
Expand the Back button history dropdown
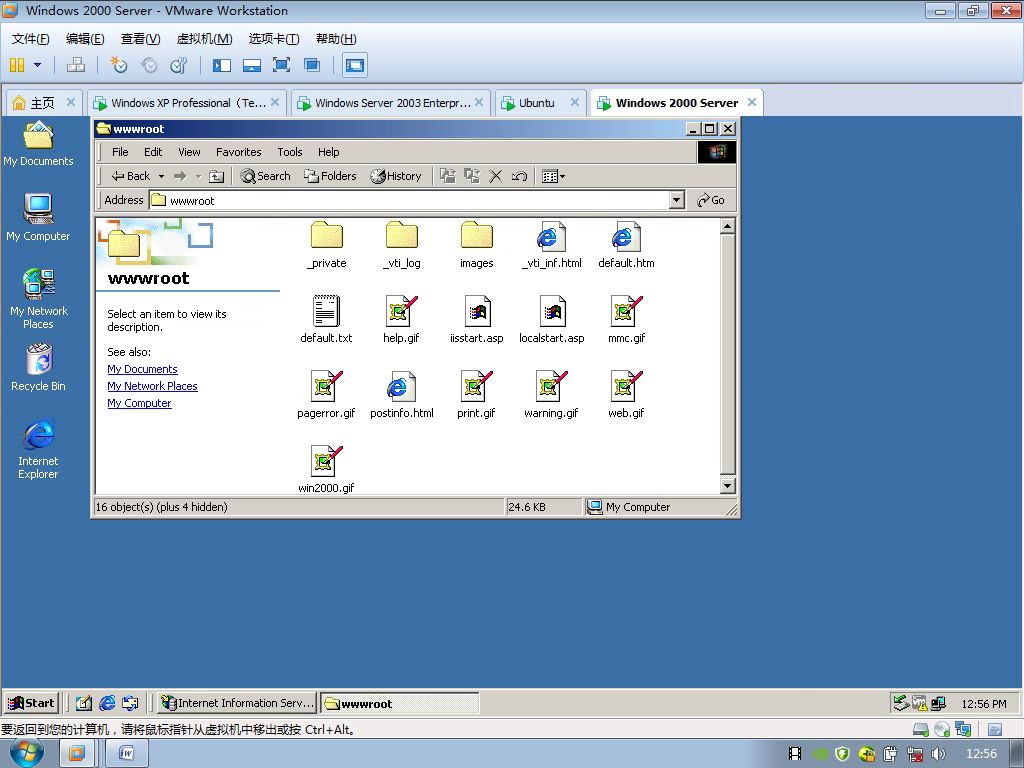[x=161, y=176]
